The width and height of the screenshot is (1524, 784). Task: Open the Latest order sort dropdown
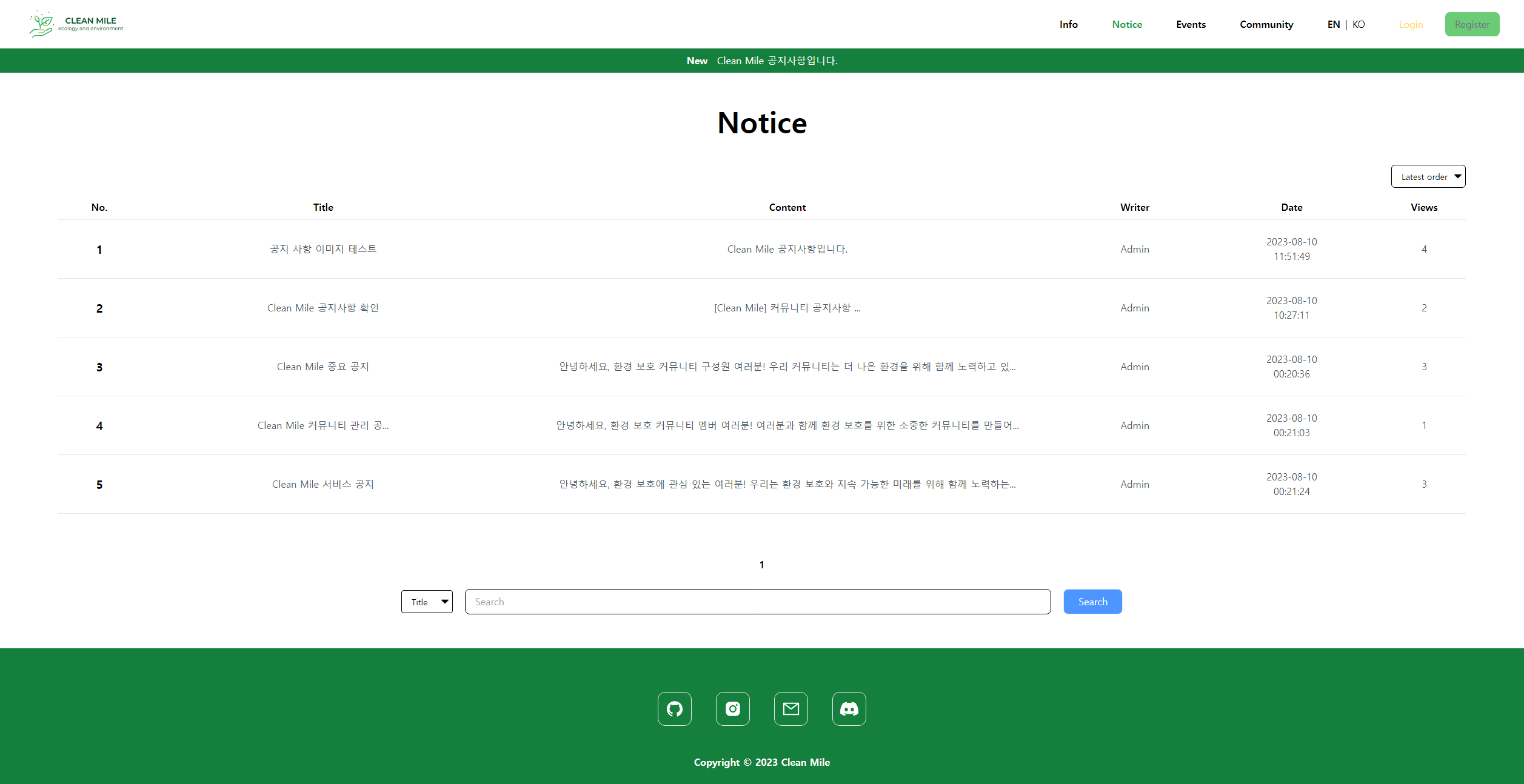coord(1428,176)
